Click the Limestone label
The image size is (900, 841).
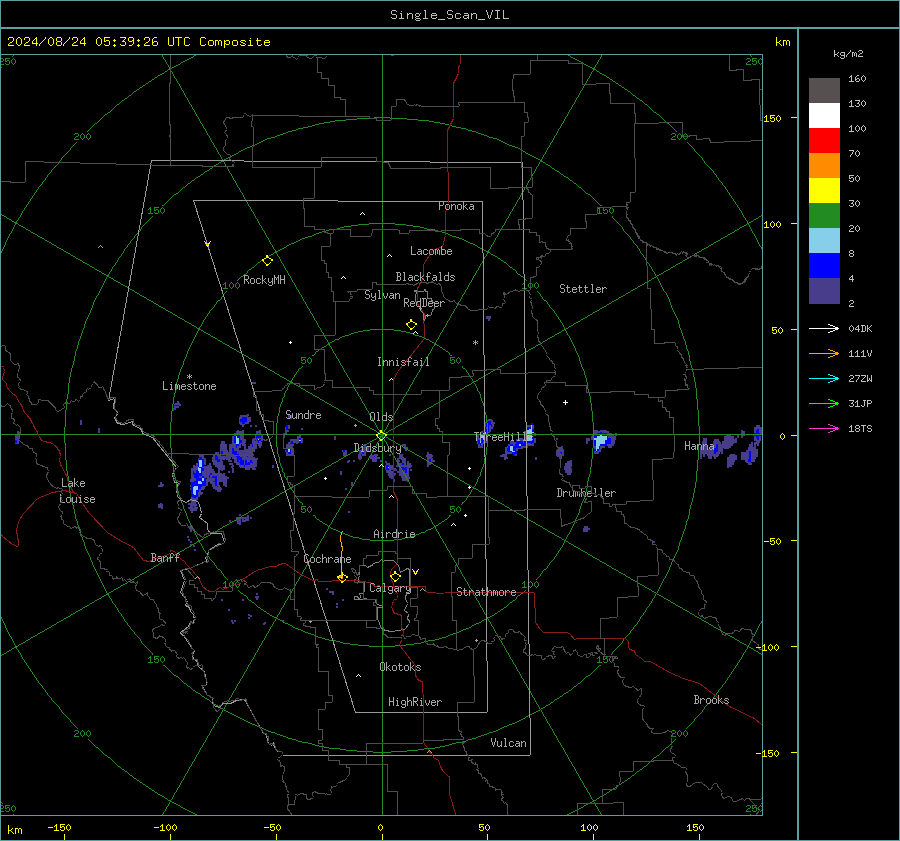point(189,386)
